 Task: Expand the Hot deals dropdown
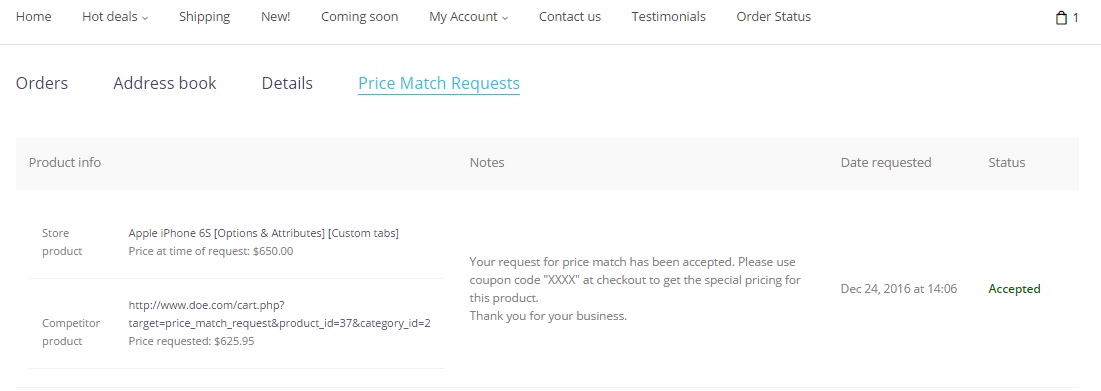click(115, 17)
